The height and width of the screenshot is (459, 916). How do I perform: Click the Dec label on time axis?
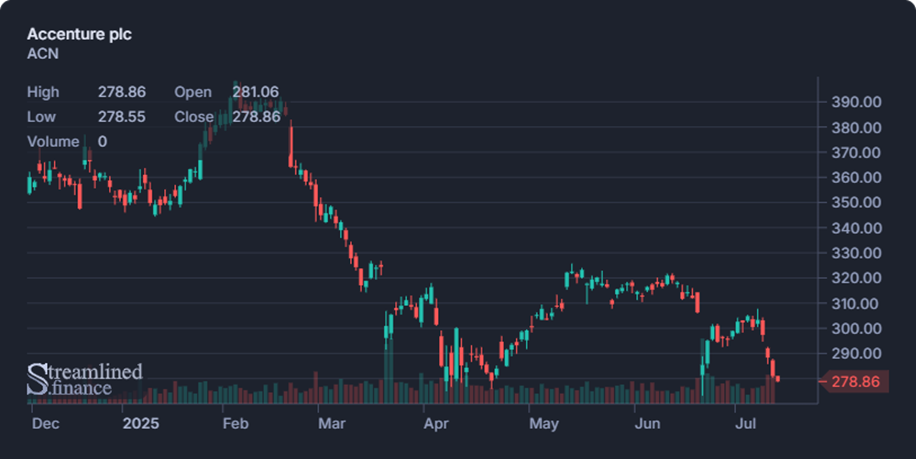coord(46,423)
